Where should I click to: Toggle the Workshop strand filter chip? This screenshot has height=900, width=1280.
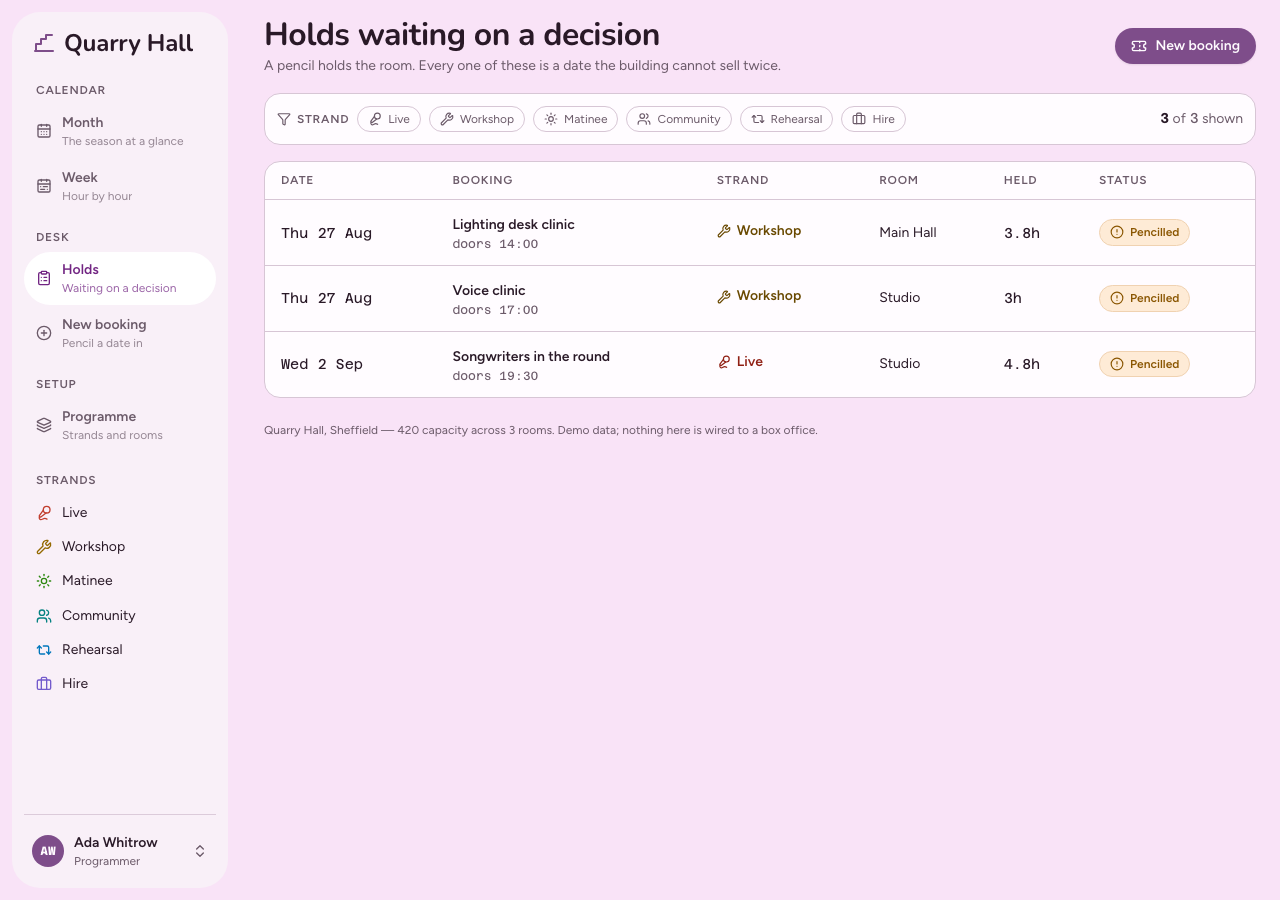click(x=477, y=119)
